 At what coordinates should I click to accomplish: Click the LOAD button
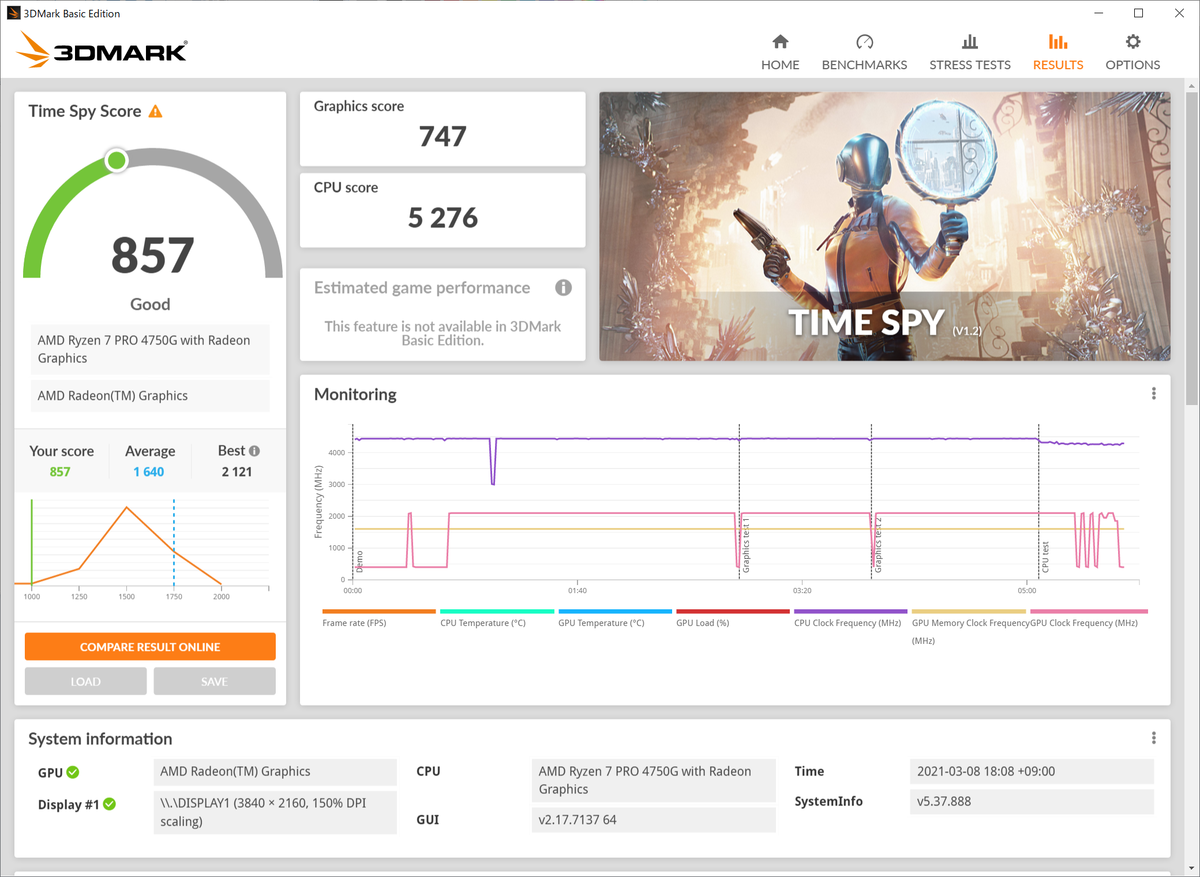(86, 681)
